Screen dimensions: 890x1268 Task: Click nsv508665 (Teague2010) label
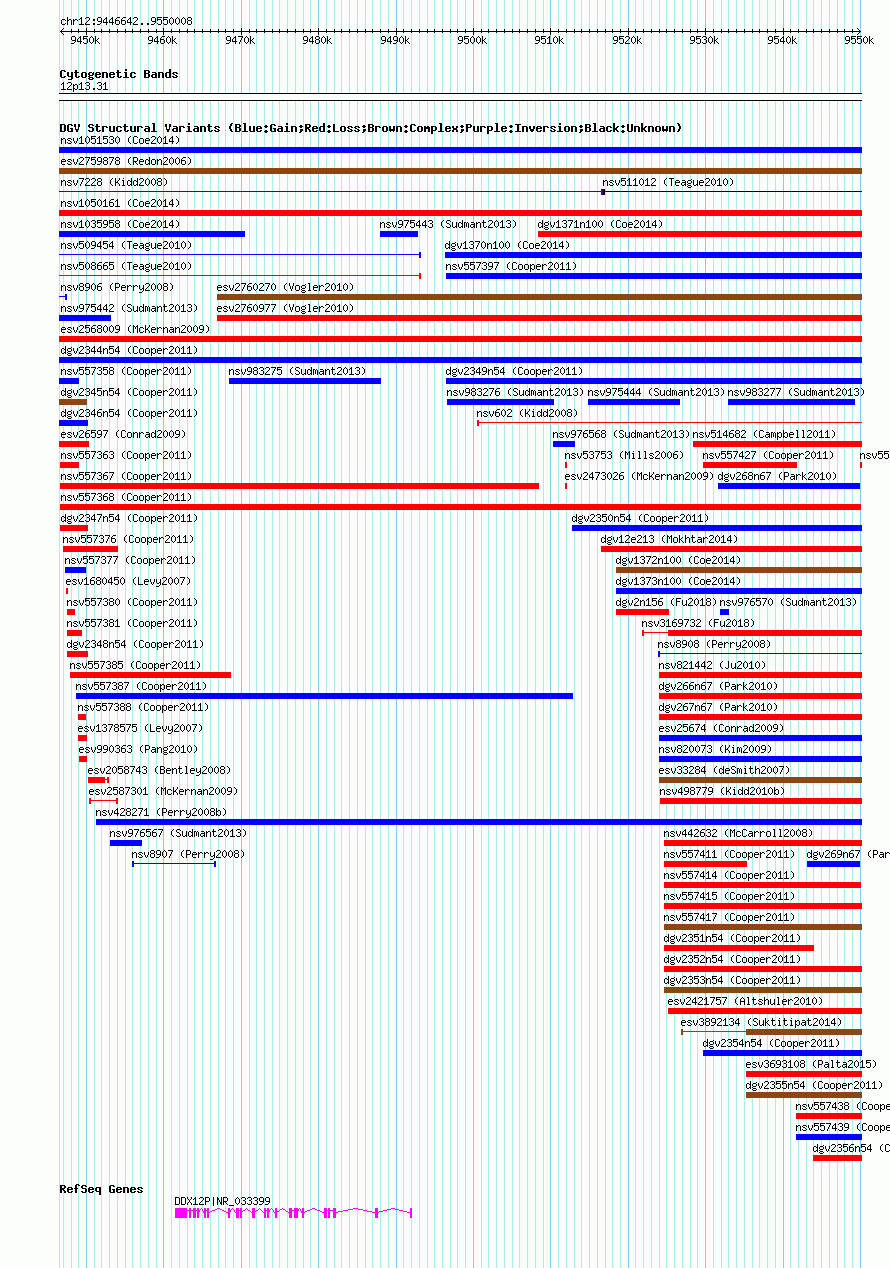(126, 266)
